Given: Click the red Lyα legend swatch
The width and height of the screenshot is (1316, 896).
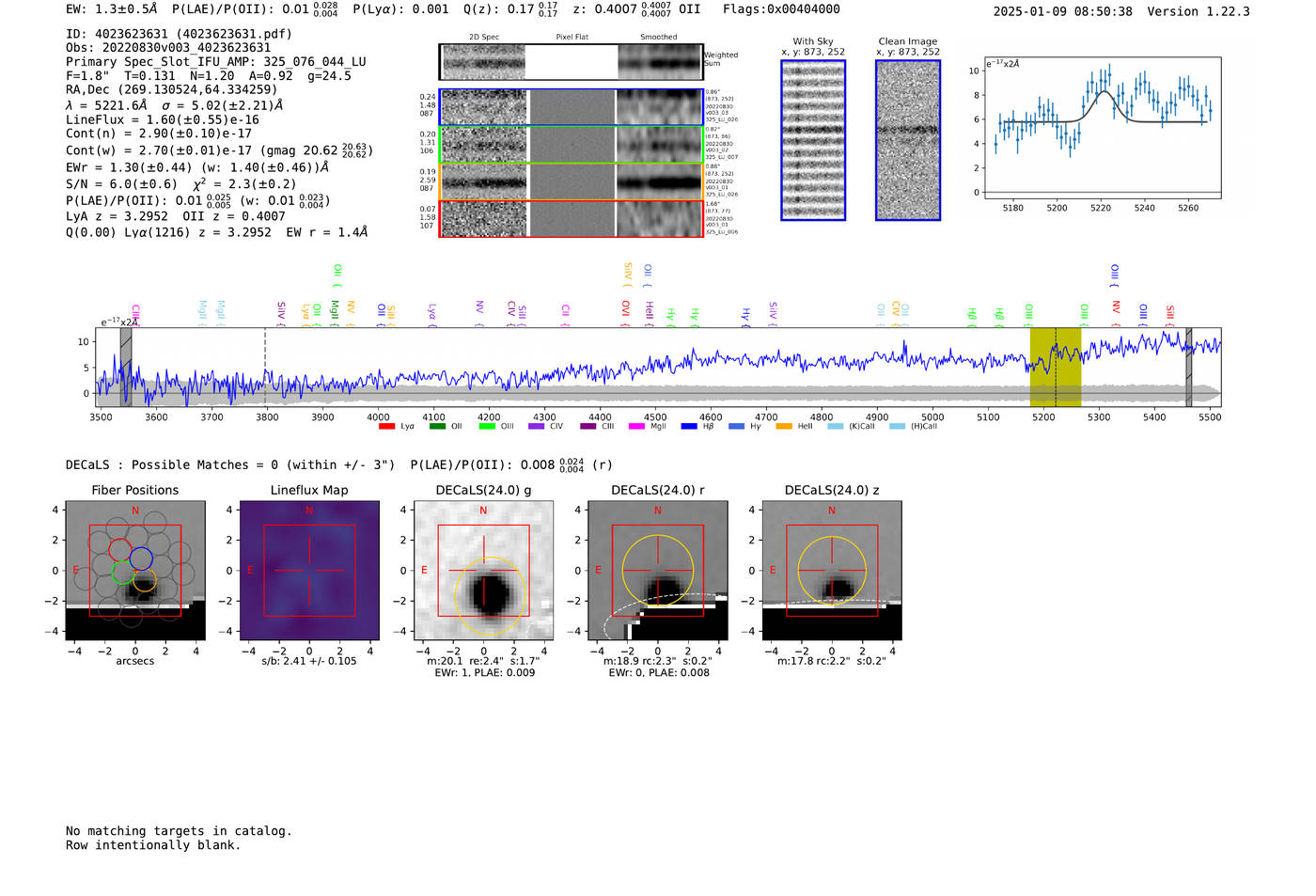Looking at the screenshot, I should pos(386,426).
